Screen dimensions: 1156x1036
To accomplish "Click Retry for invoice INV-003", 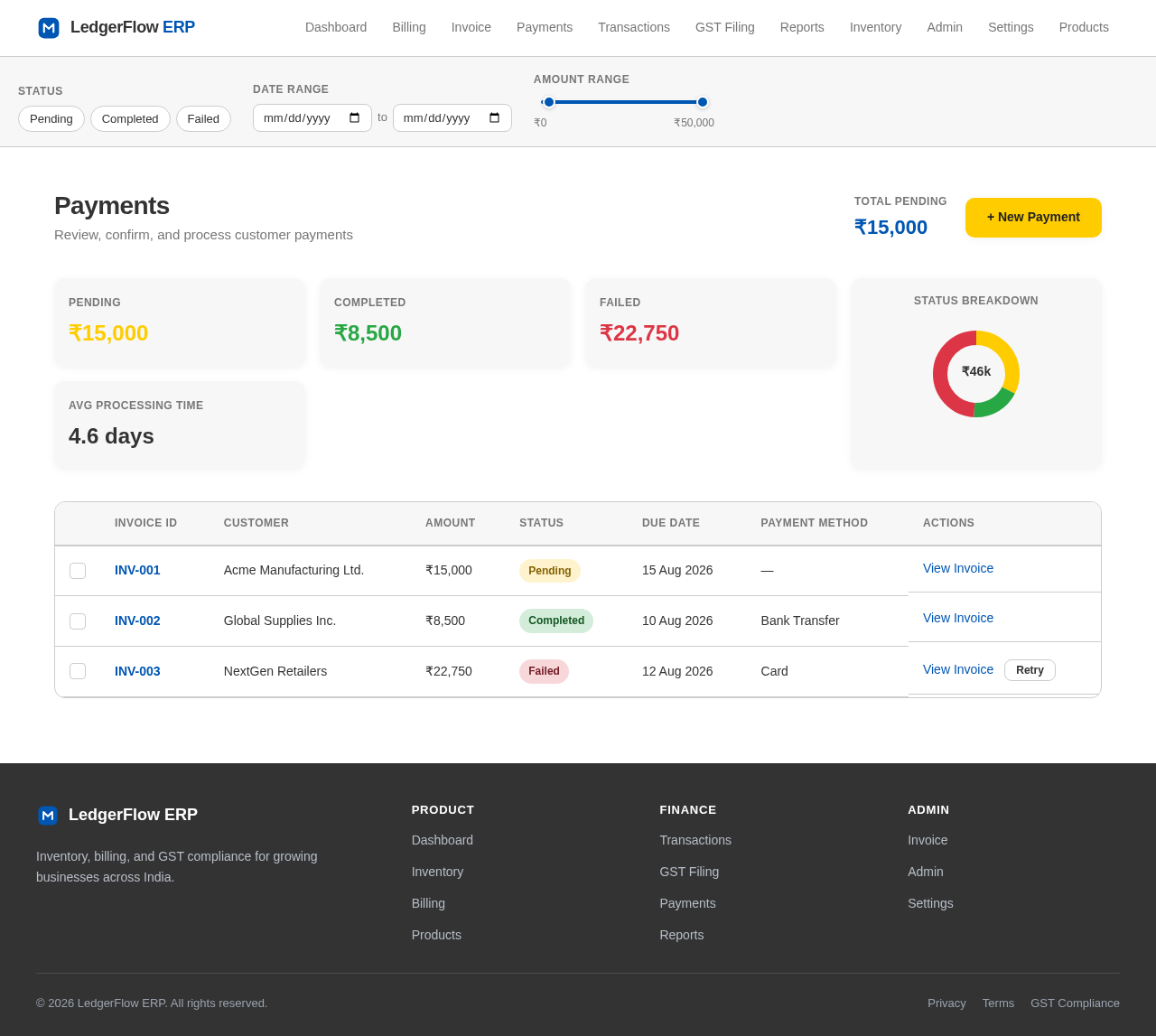I will [x=1030, y=670].
